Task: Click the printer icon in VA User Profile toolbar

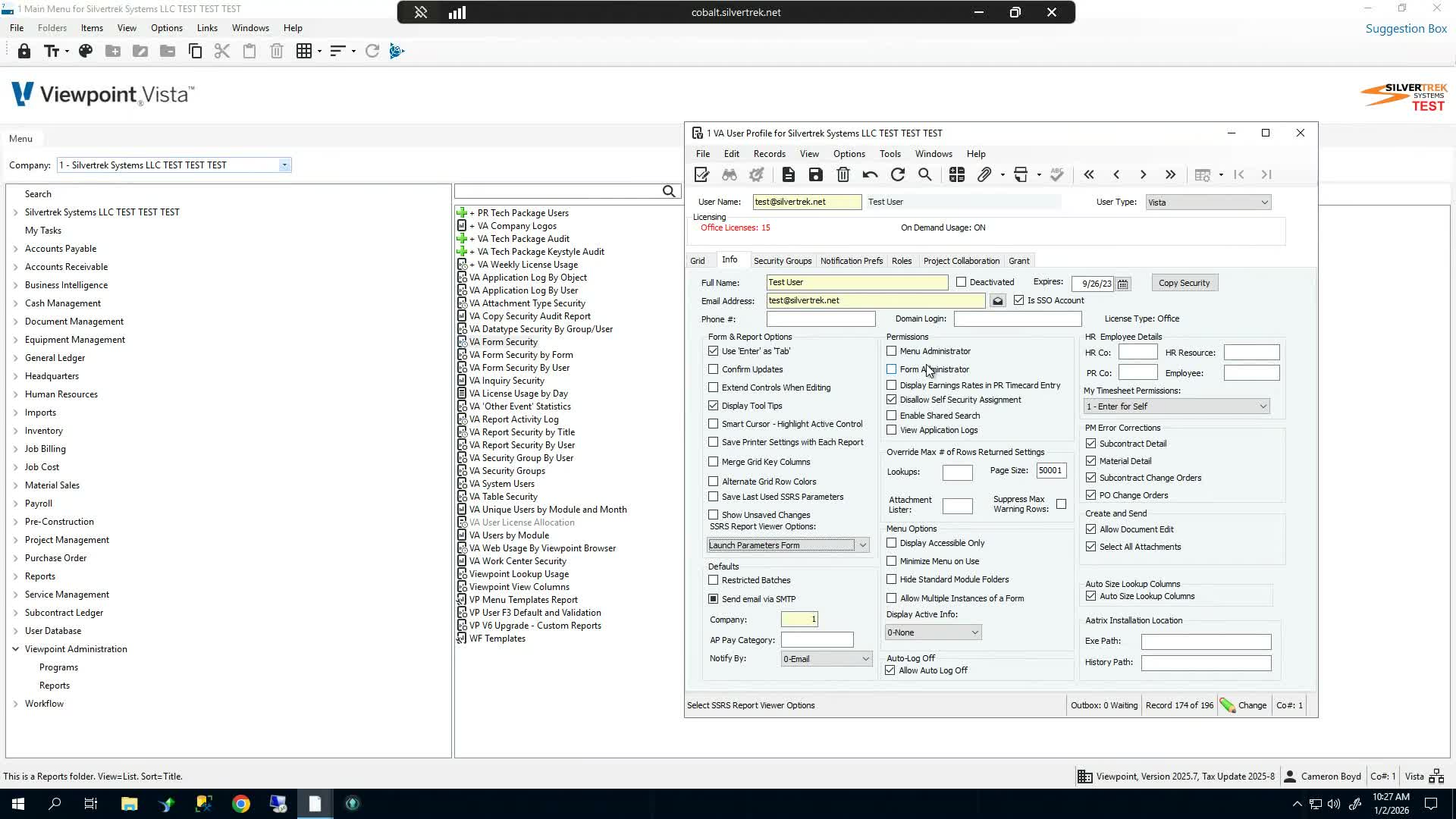Action: [x=1021, y=175]
